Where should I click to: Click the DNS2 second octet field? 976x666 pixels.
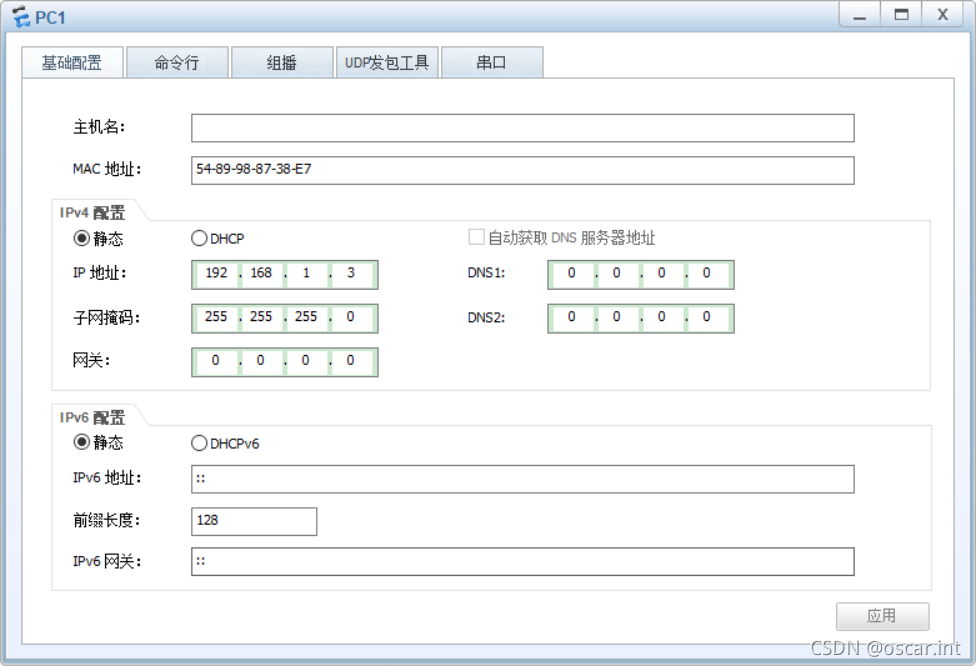pos(617,317)
